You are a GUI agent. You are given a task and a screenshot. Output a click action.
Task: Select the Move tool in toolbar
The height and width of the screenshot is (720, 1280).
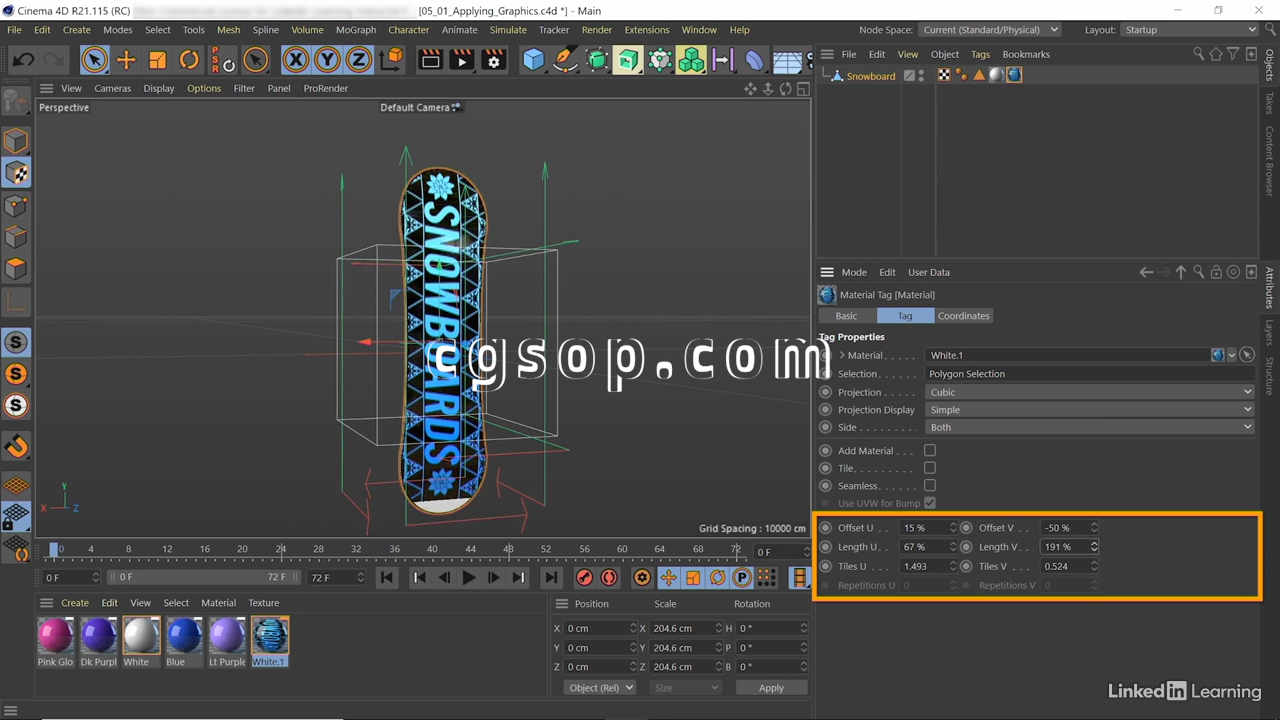(126, 60)
